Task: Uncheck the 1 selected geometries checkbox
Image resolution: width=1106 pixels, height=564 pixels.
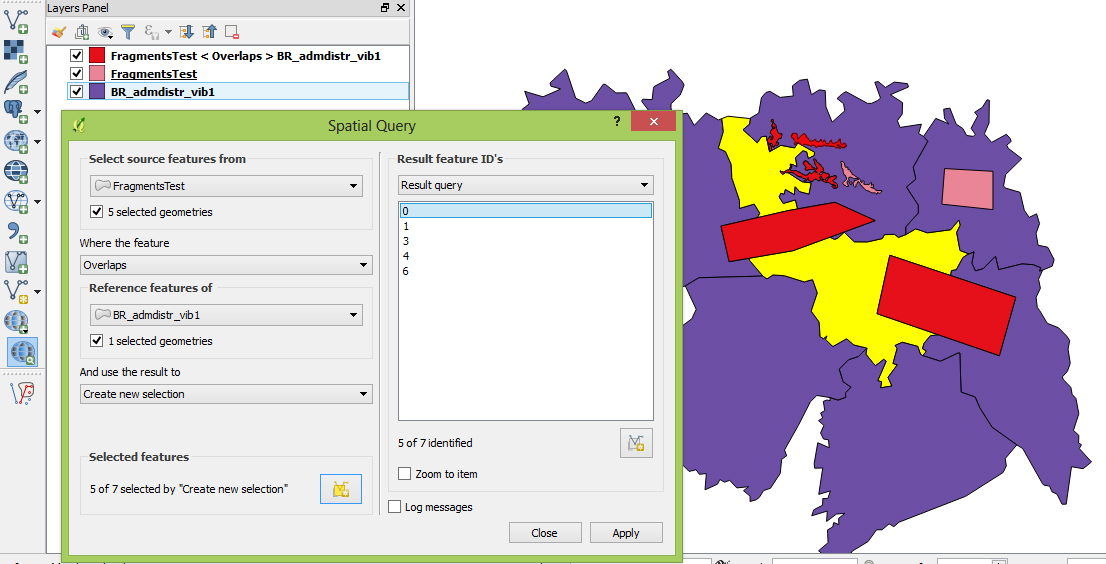Action: coord(97,341)
